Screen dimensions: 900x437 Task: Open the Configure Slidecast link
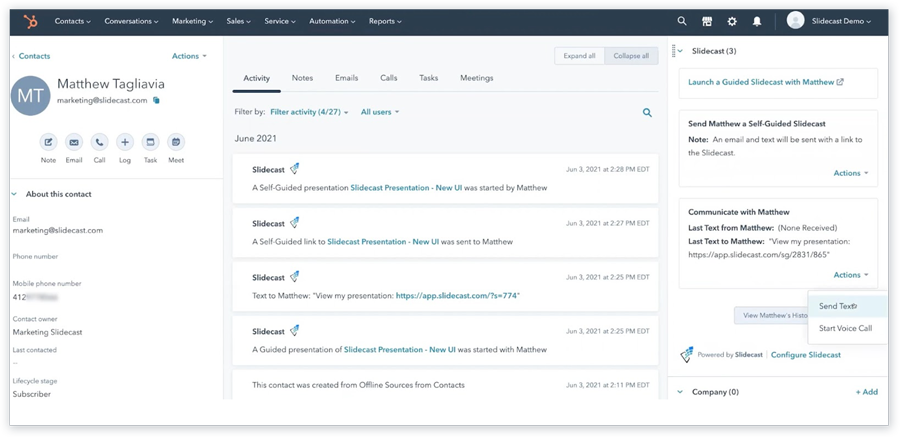[x=805, y=355]
